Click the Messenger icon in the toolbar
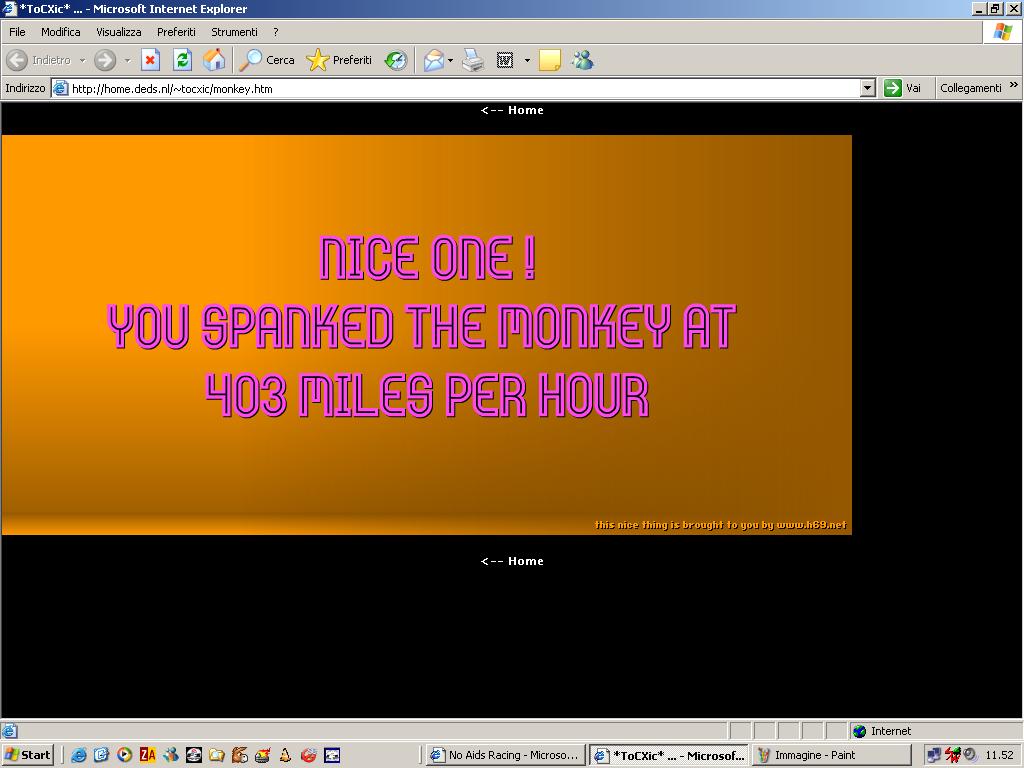This screenshot has height=768, width=1024. pos(582,60)
